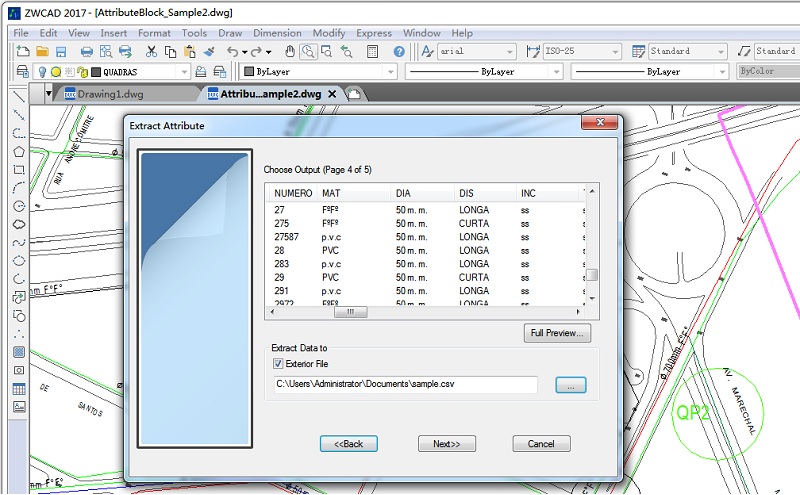
Task: Click the <<Back button
Action: coord(348,443)
